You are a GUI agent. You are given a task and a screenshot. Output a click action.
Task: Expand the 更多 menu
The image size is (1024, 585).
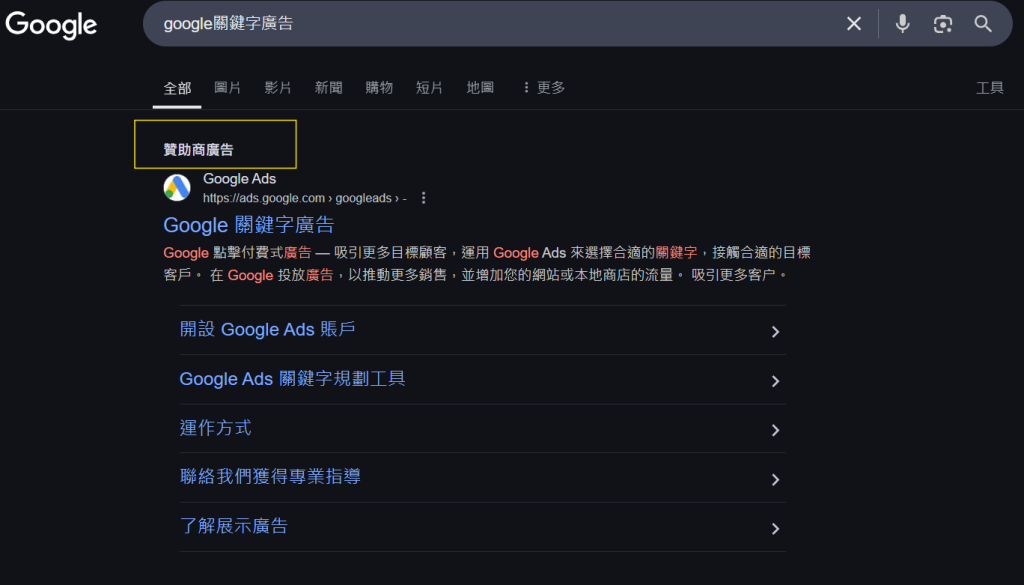point(543,87)
